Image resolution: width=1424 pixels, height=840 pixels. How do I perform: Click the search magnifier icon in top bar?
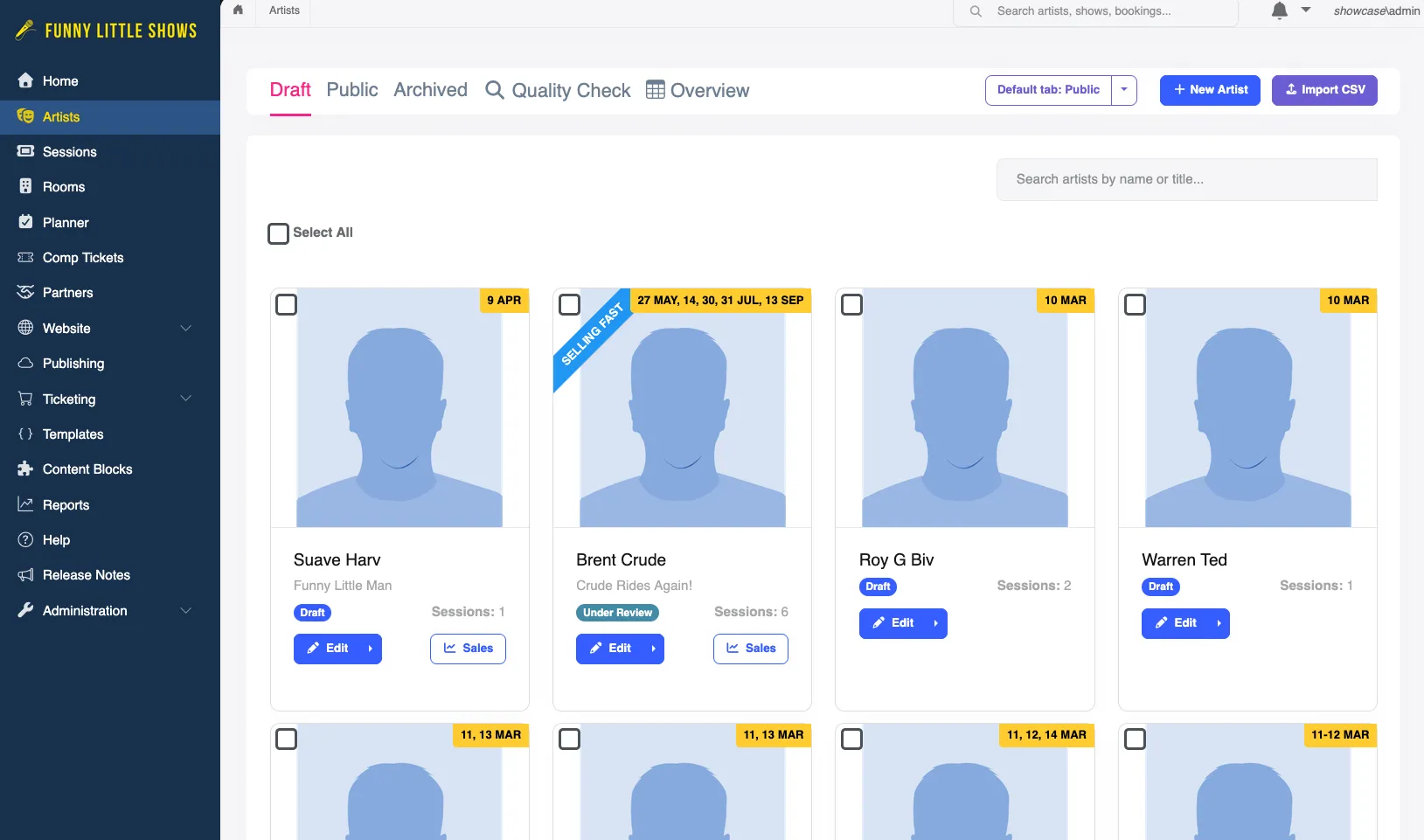976,11
